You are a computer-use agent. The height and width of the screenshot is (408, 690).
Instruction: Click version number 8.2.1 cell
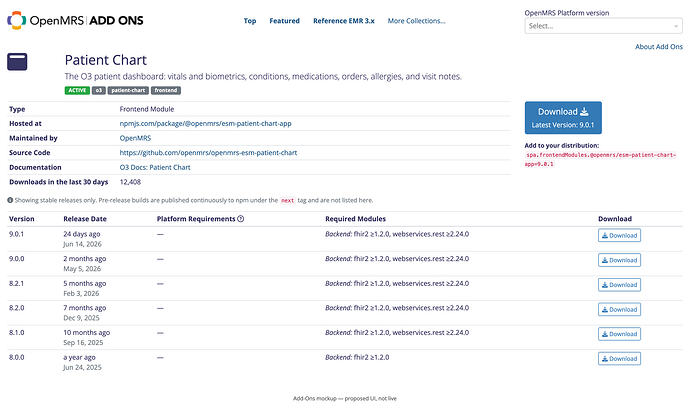pyautogui.click(x=16, y=283)
